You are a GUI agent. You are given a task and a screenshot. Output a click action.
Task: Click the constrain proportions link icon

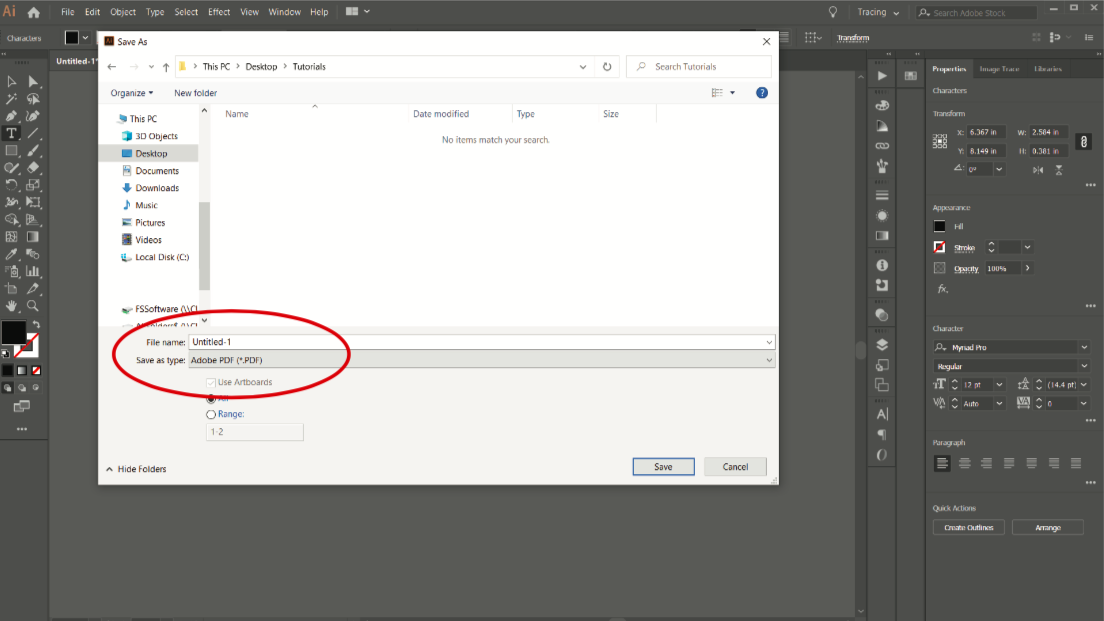[x=1083, y=142]
